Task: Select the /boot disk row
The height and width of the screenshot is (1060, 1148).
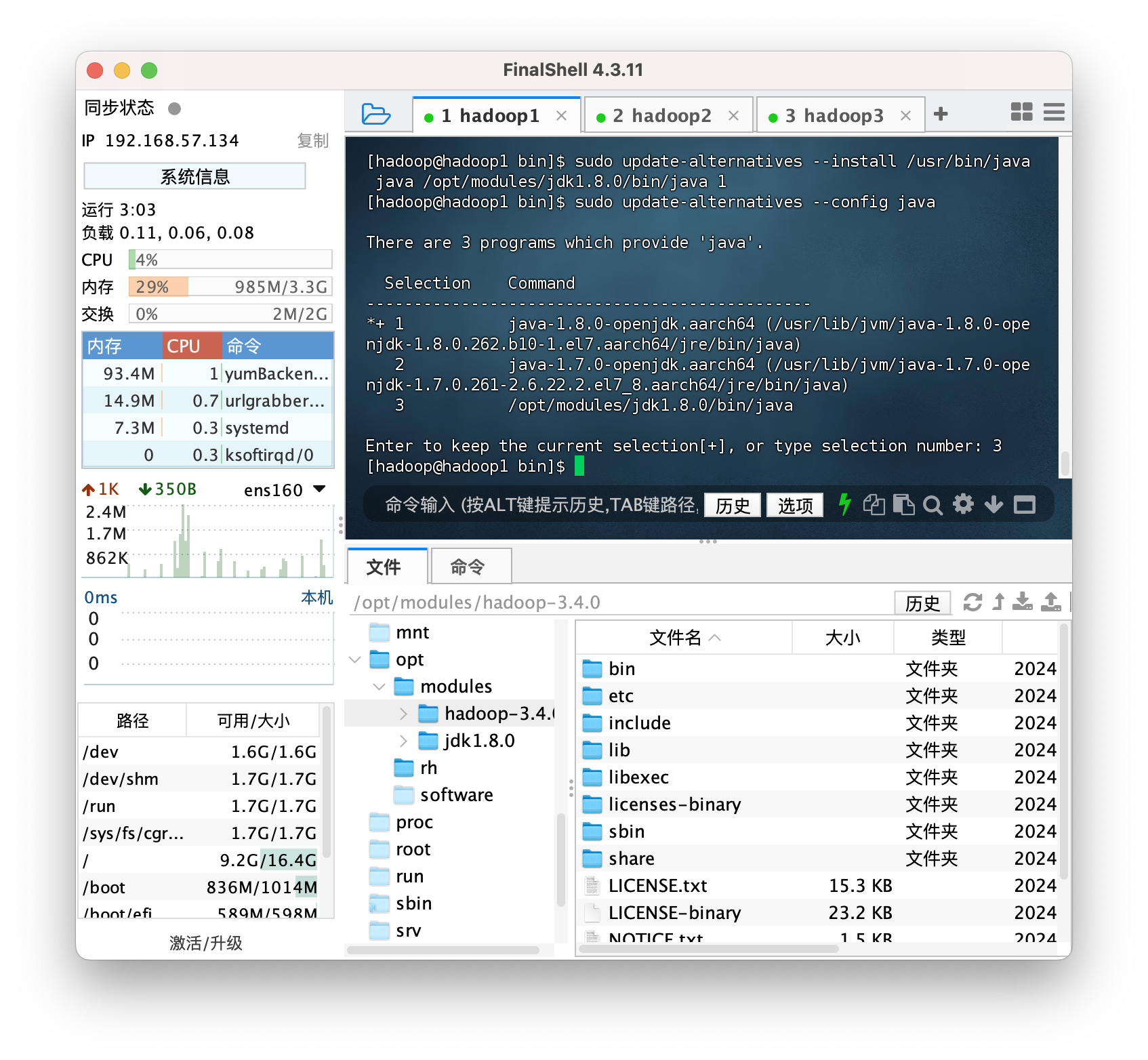Action: (200, 887)
